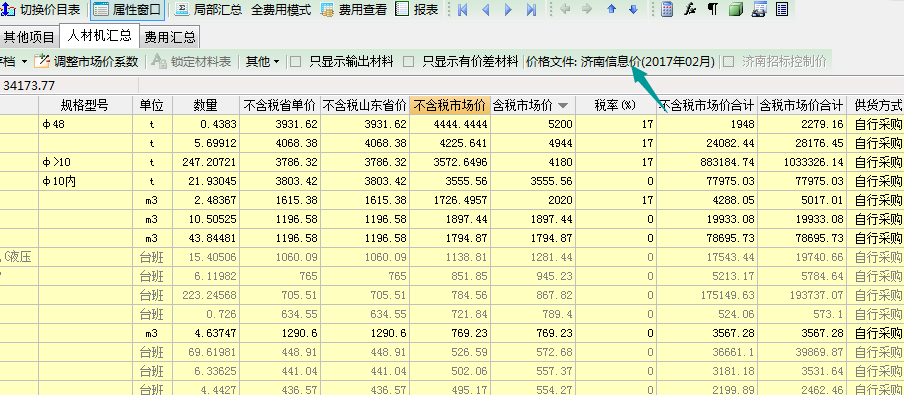Expand the dropdown arrow left of 调整市场价系数
The image size is (904, 395).
click(25, 61)
